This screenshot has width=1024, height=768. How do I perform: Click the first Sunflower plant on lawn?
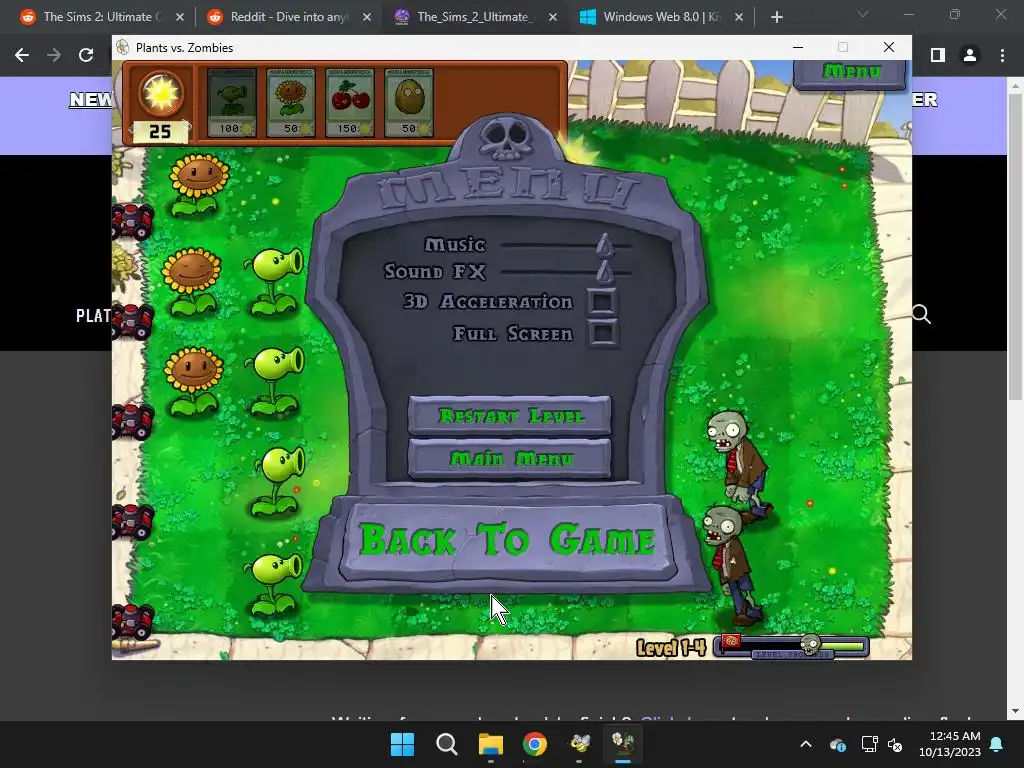click(x=198, y=185)
